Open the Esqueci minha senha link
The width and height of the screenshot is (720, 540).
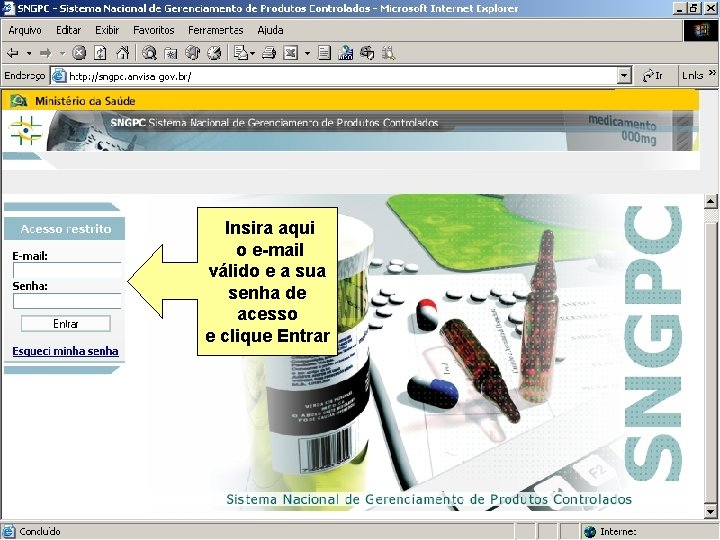click(x=65, y=351)
